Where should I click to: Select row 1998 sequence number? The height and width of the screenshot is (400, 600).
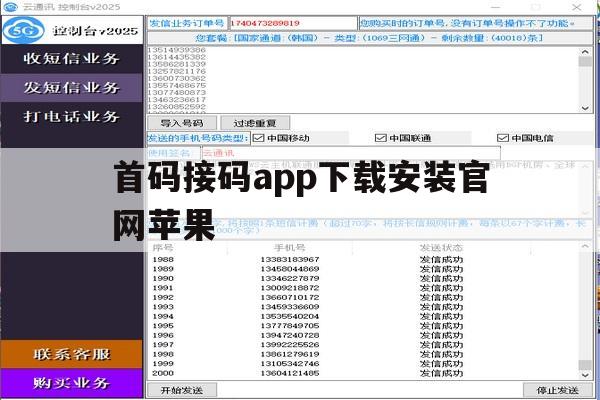163,354
